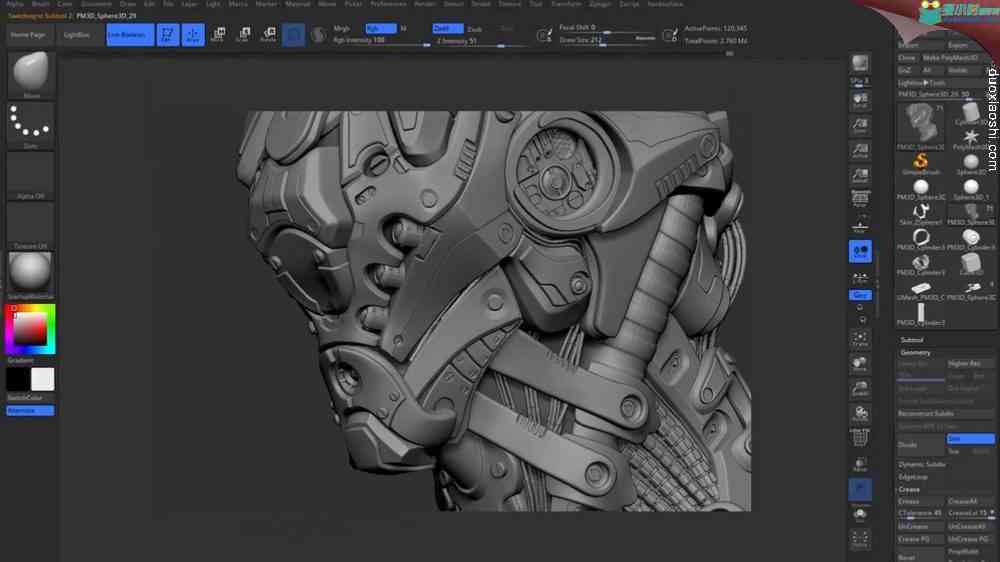Open the current brush thumbnail selector

(30, 73)
